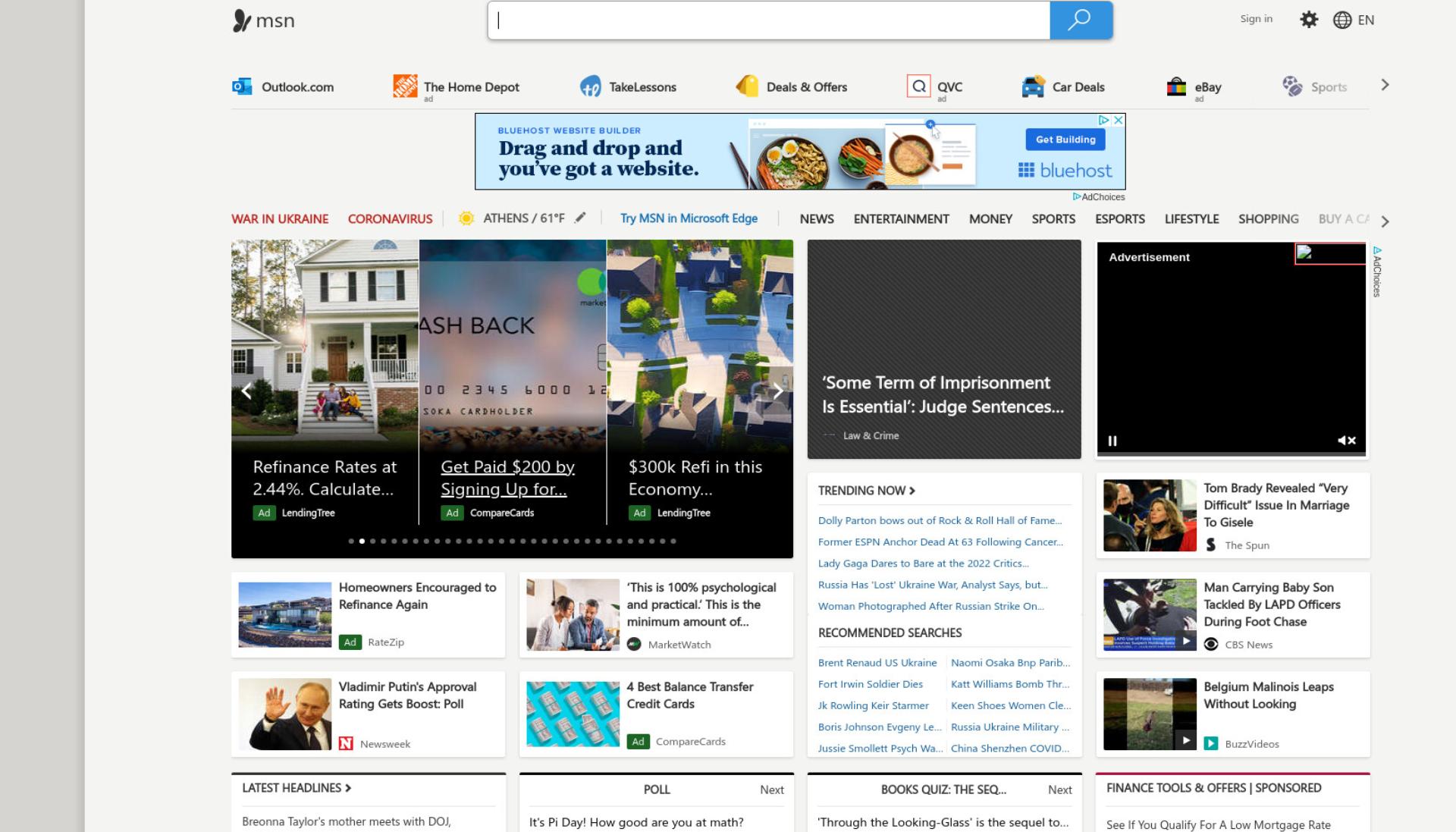The image size is (1456, 832).
Task: Open the Vladimir Putin approval thumbnail
Action: (x=284, y=714)
